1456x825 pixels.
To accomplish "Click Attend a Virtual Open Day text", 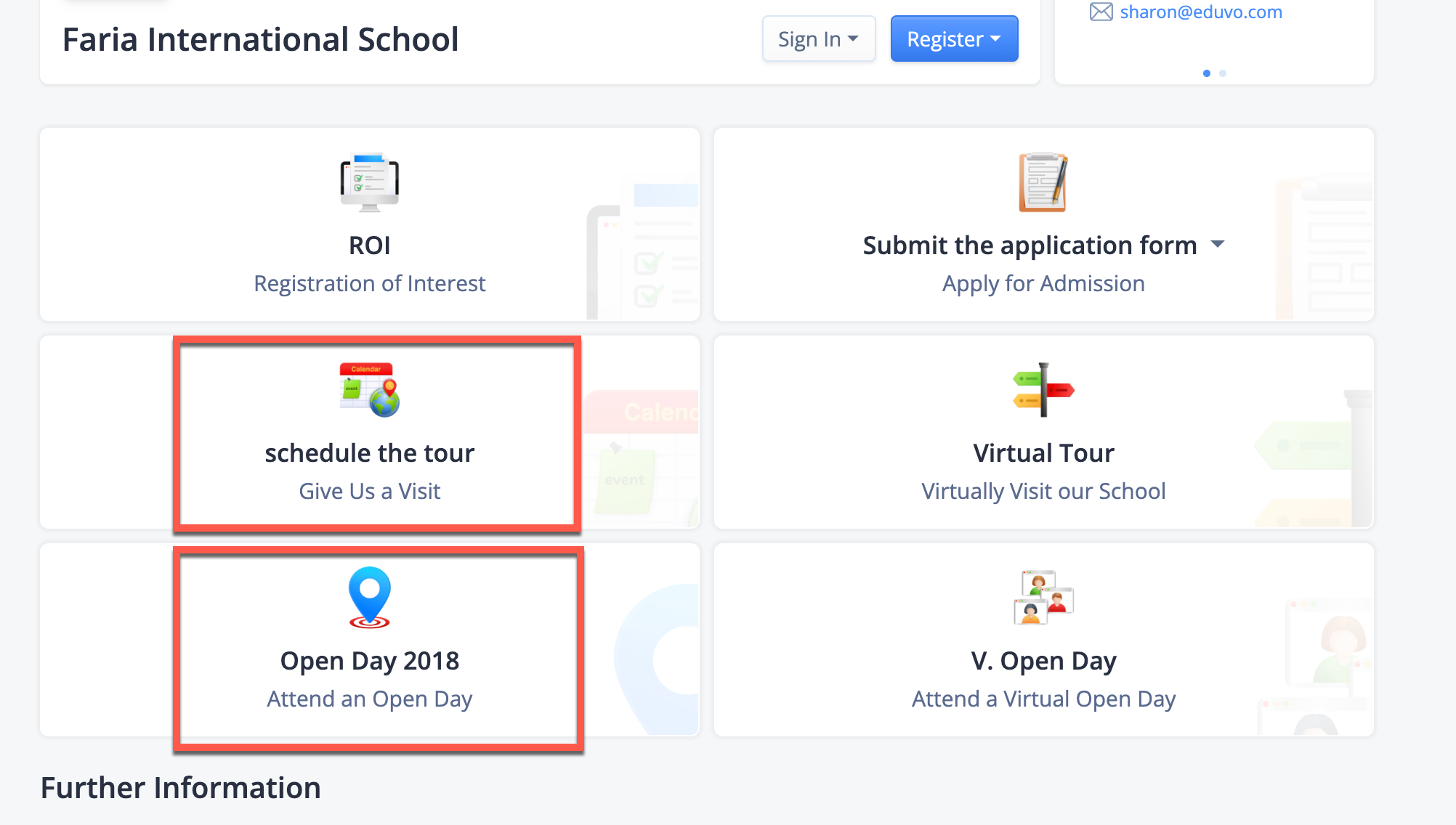I will click(1043, 699).
